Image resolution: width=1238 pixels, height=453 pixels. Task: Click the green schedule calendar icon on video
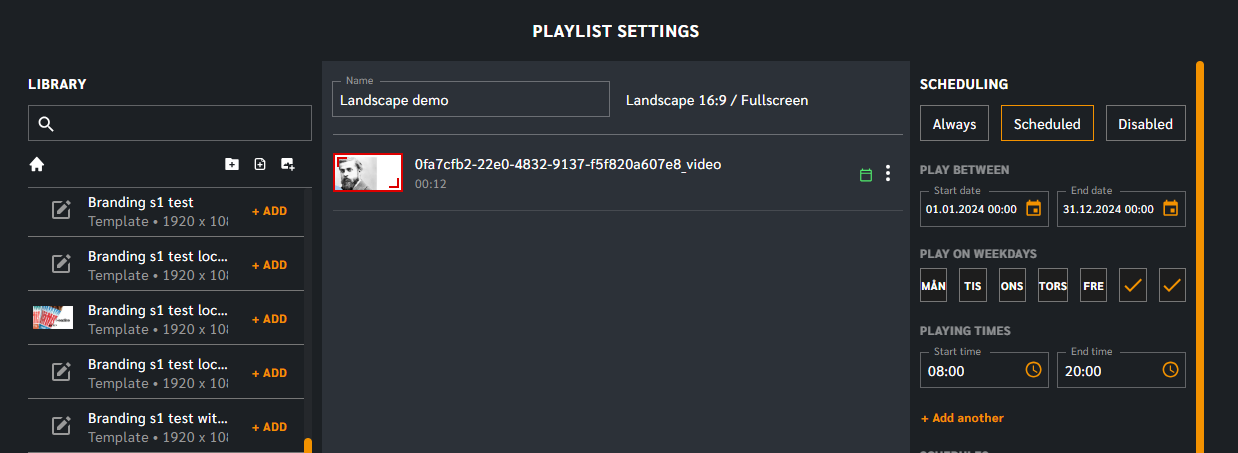866,175
